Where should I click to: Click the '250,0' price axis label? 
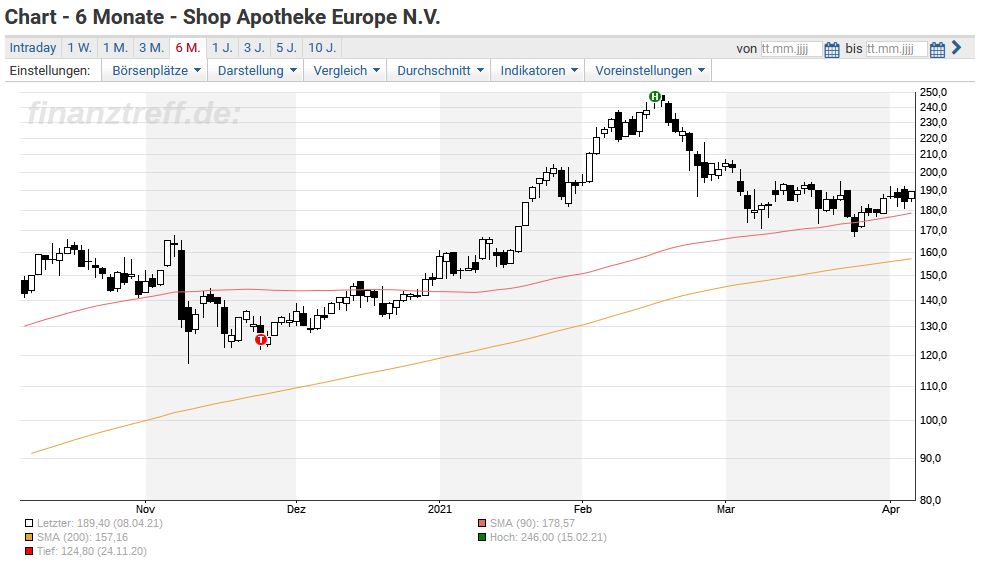(x=933, y=92)
